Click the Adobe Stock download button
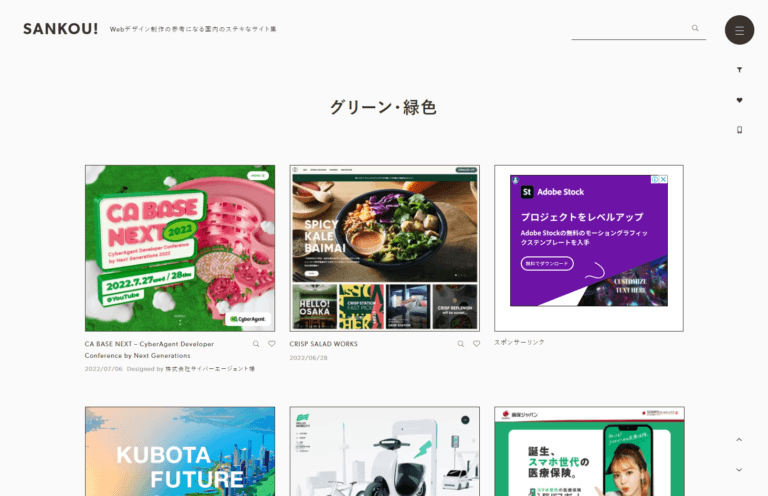768x496 pixels. 547,263
